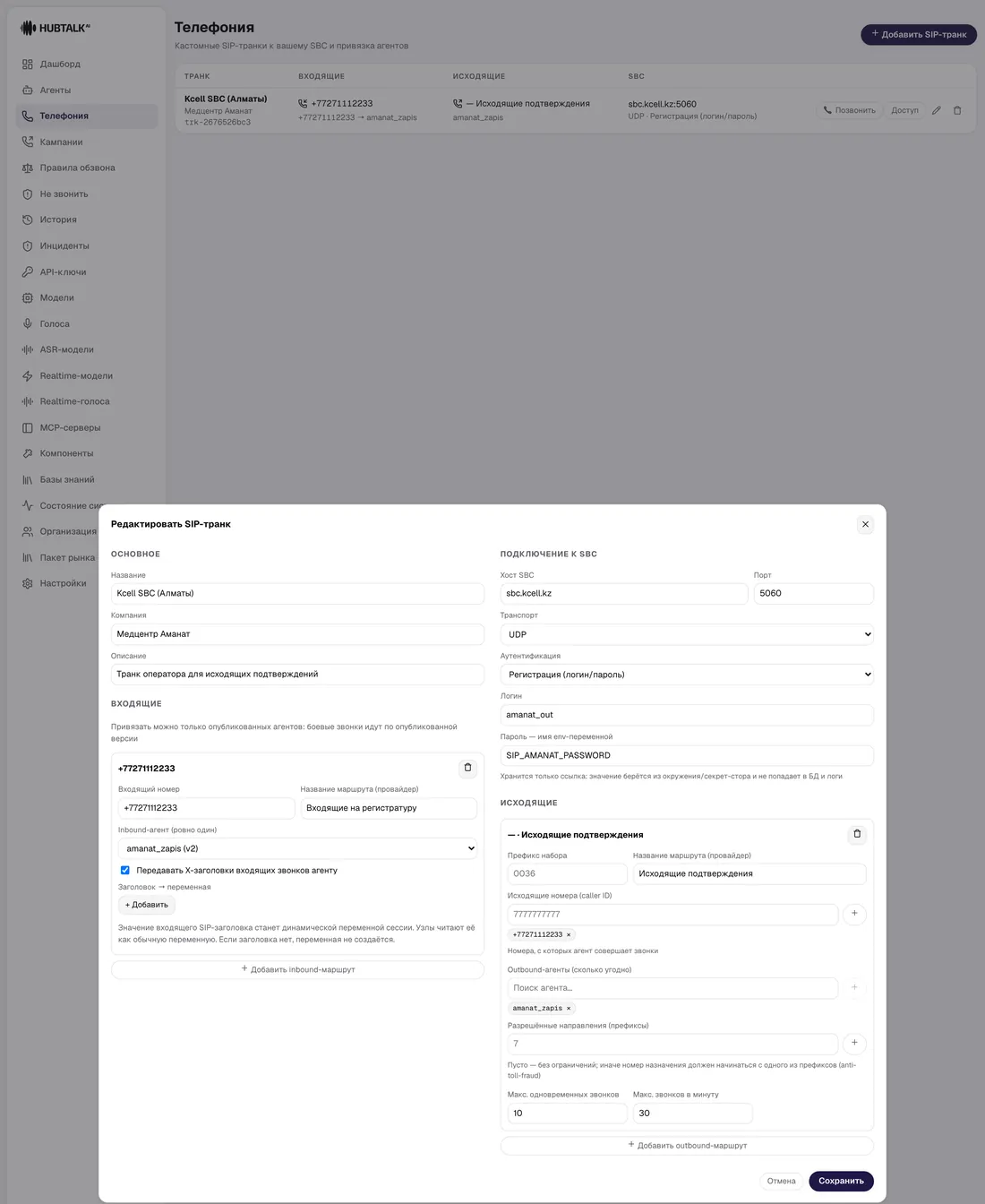Click the Логин field amanat_out
The image size is (985, 1204).
click(687, 716)
